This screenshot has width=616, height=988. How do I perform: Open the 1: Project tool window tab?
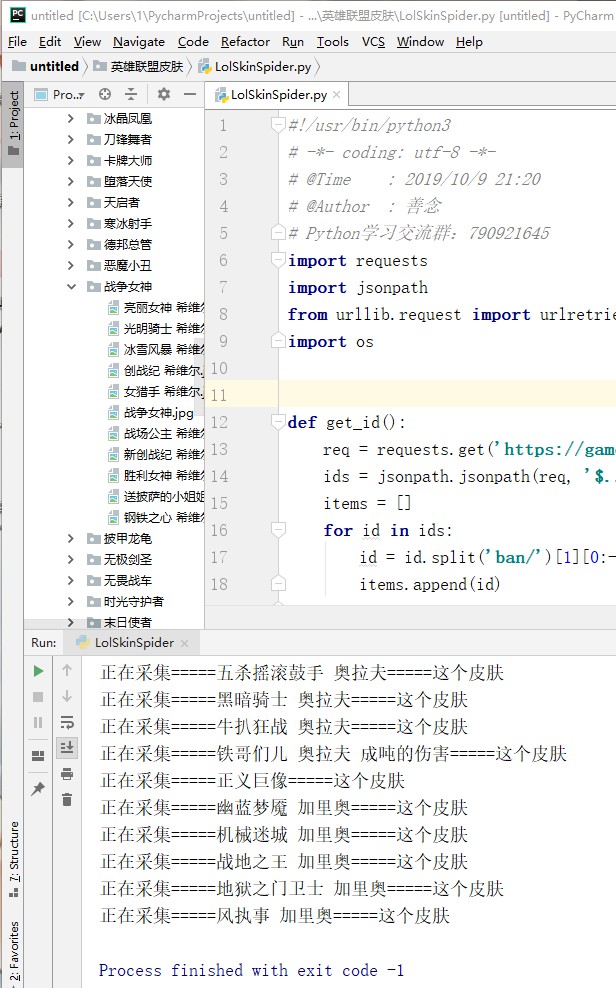[x=13, y=124]
